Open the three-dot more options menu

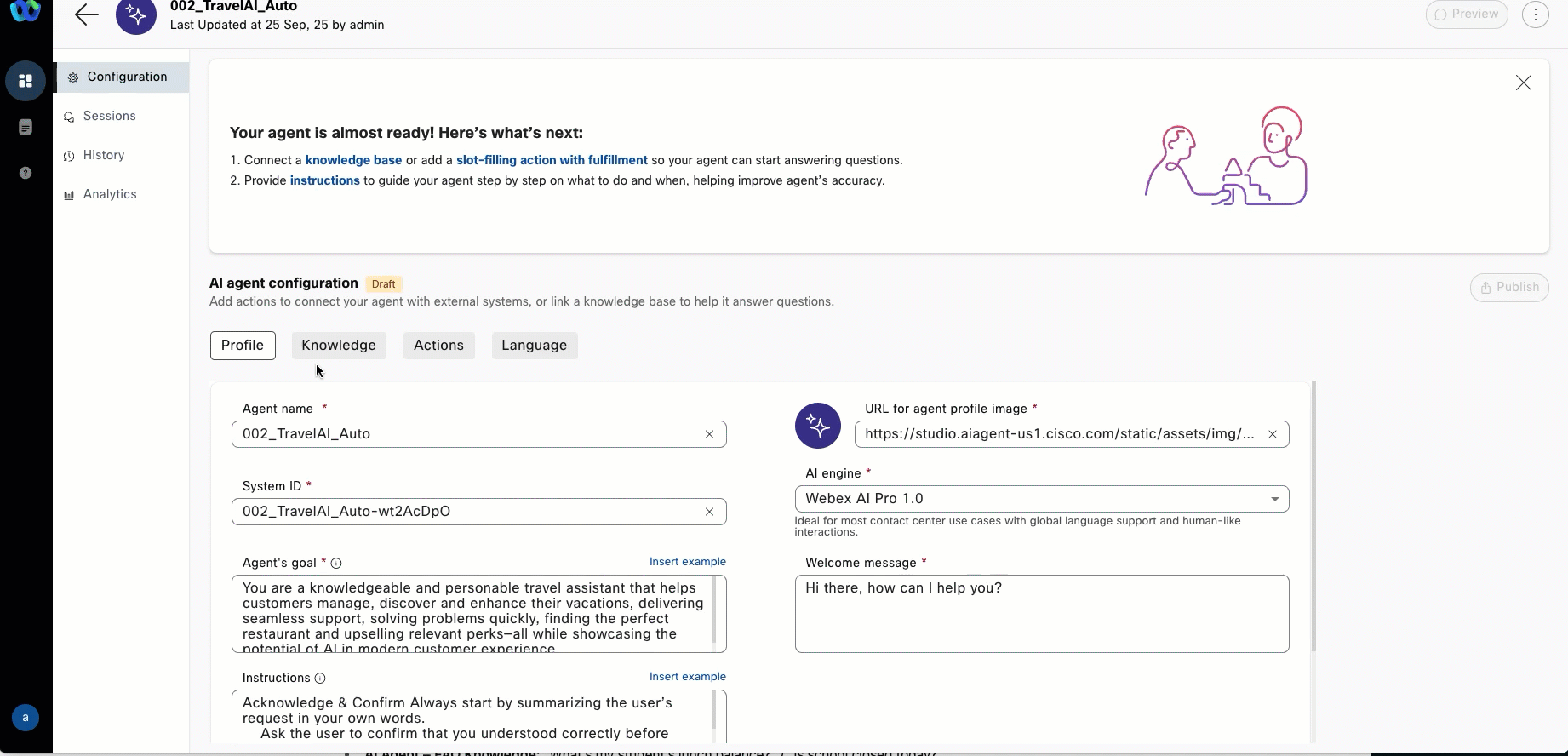[1535, 14]
